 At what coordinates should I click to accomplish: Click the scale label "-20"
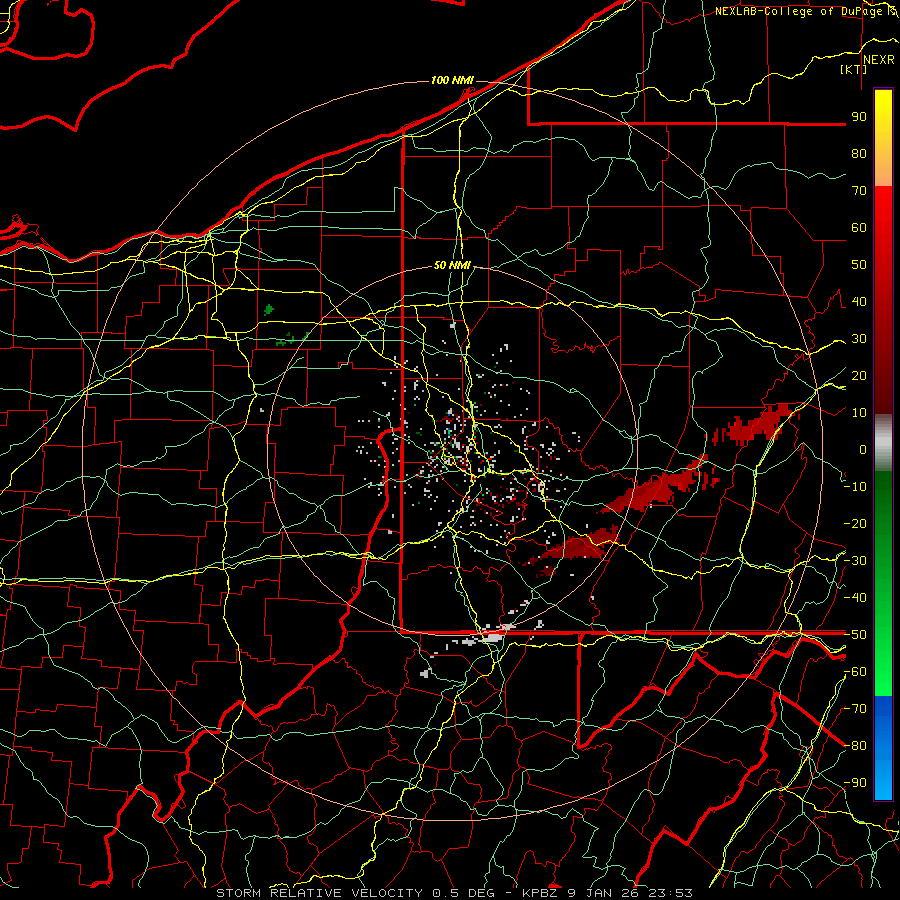[x=855, y=523]
